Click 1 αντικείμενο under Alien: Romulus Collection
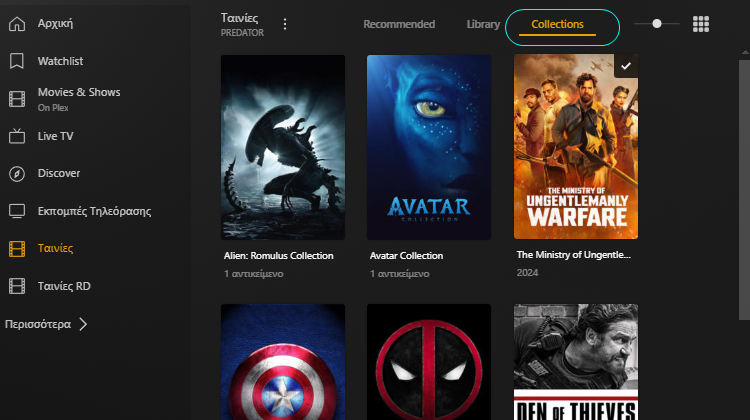 [254, 274]
